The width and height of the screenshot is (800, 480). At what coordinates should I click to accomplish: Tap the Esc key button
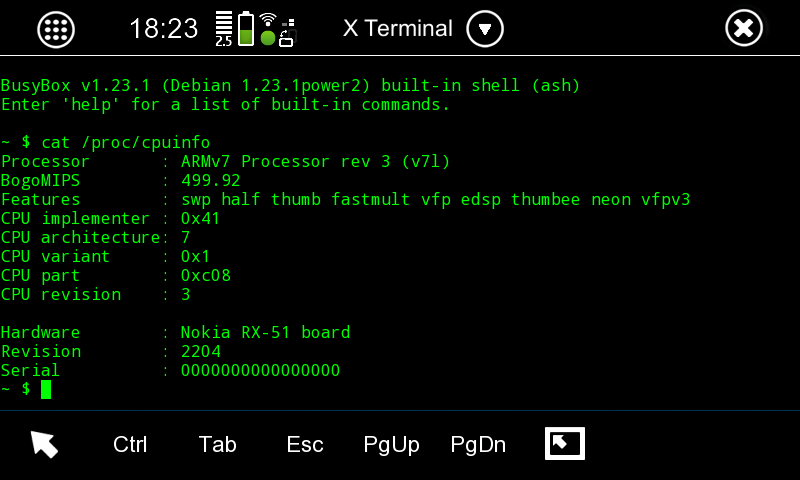(305, 444)
